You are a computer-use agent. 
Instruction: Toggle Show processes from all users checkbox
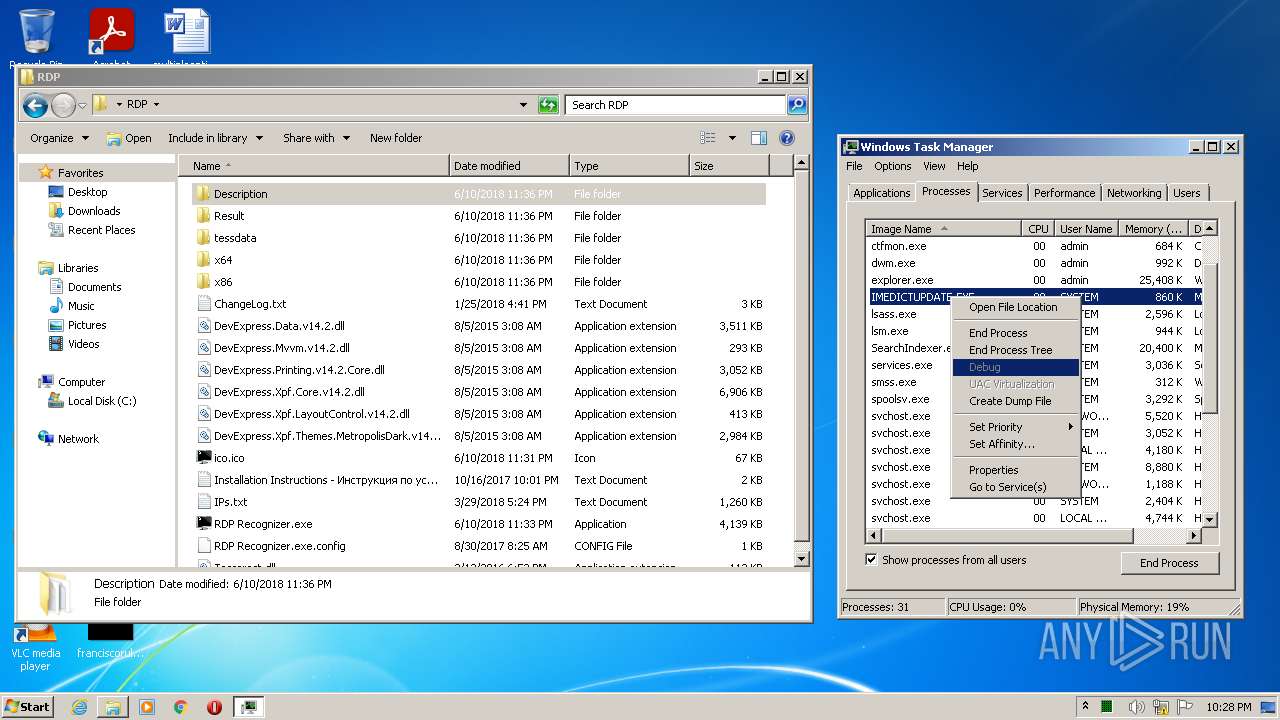click(871, 560)
